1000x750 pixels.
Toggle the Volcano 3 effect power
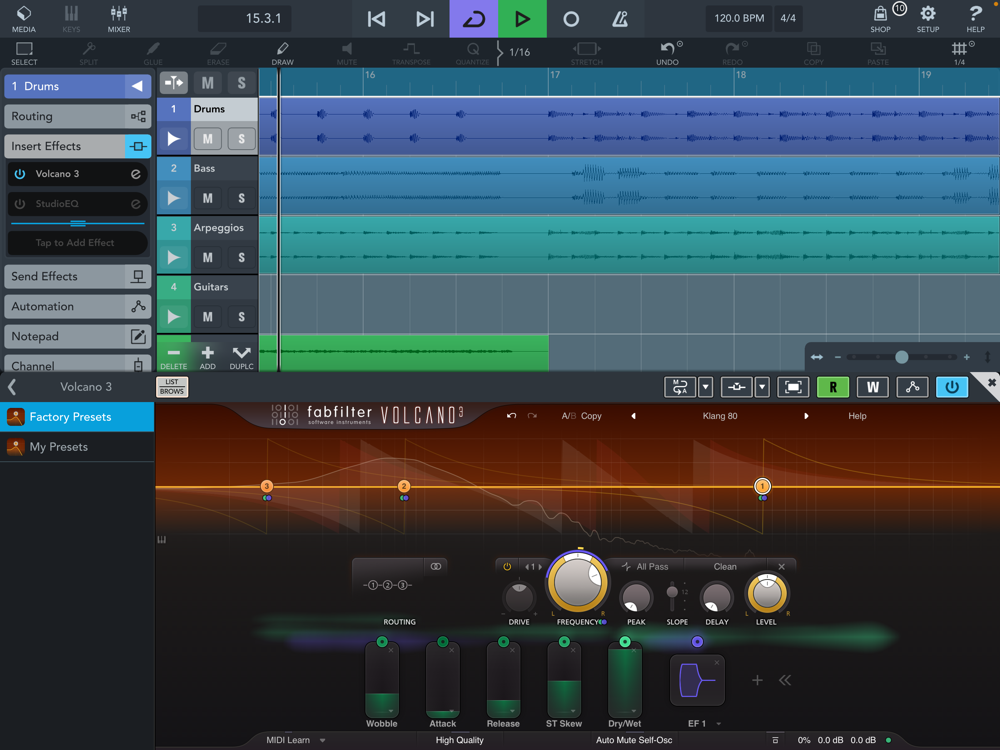coord(20,174)
